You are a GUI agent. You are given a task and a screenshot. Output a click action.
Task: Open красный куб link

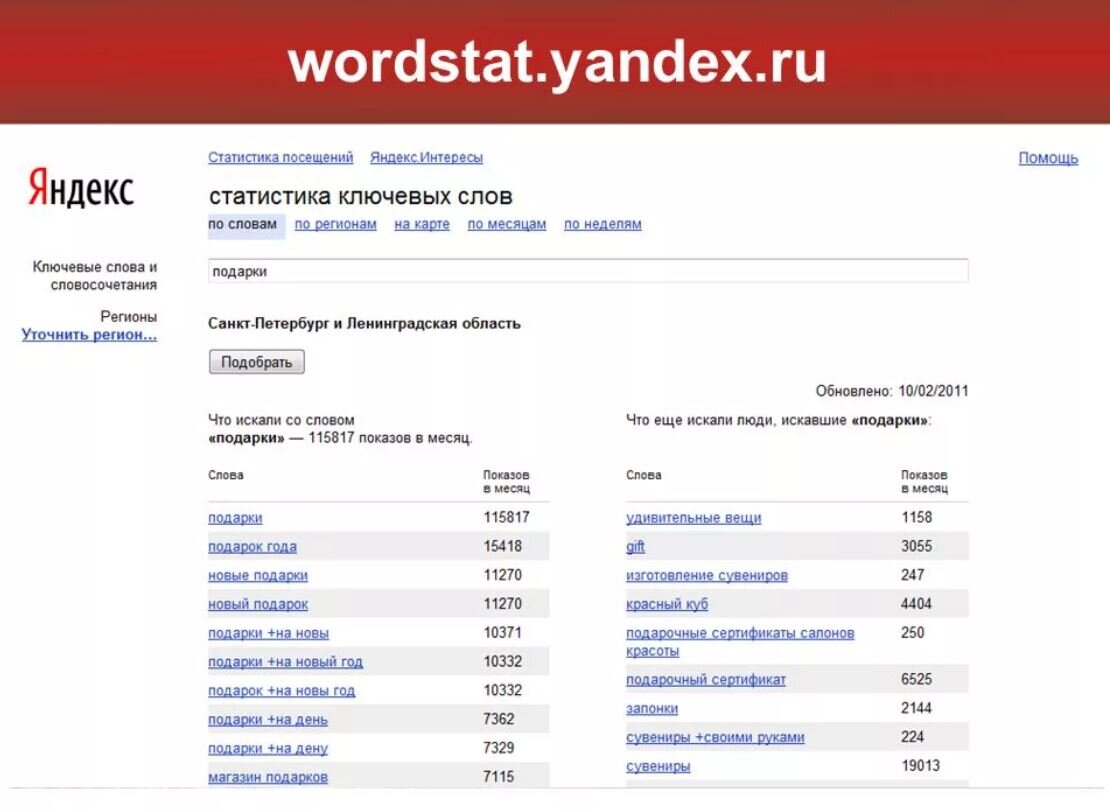click(667, 604)
